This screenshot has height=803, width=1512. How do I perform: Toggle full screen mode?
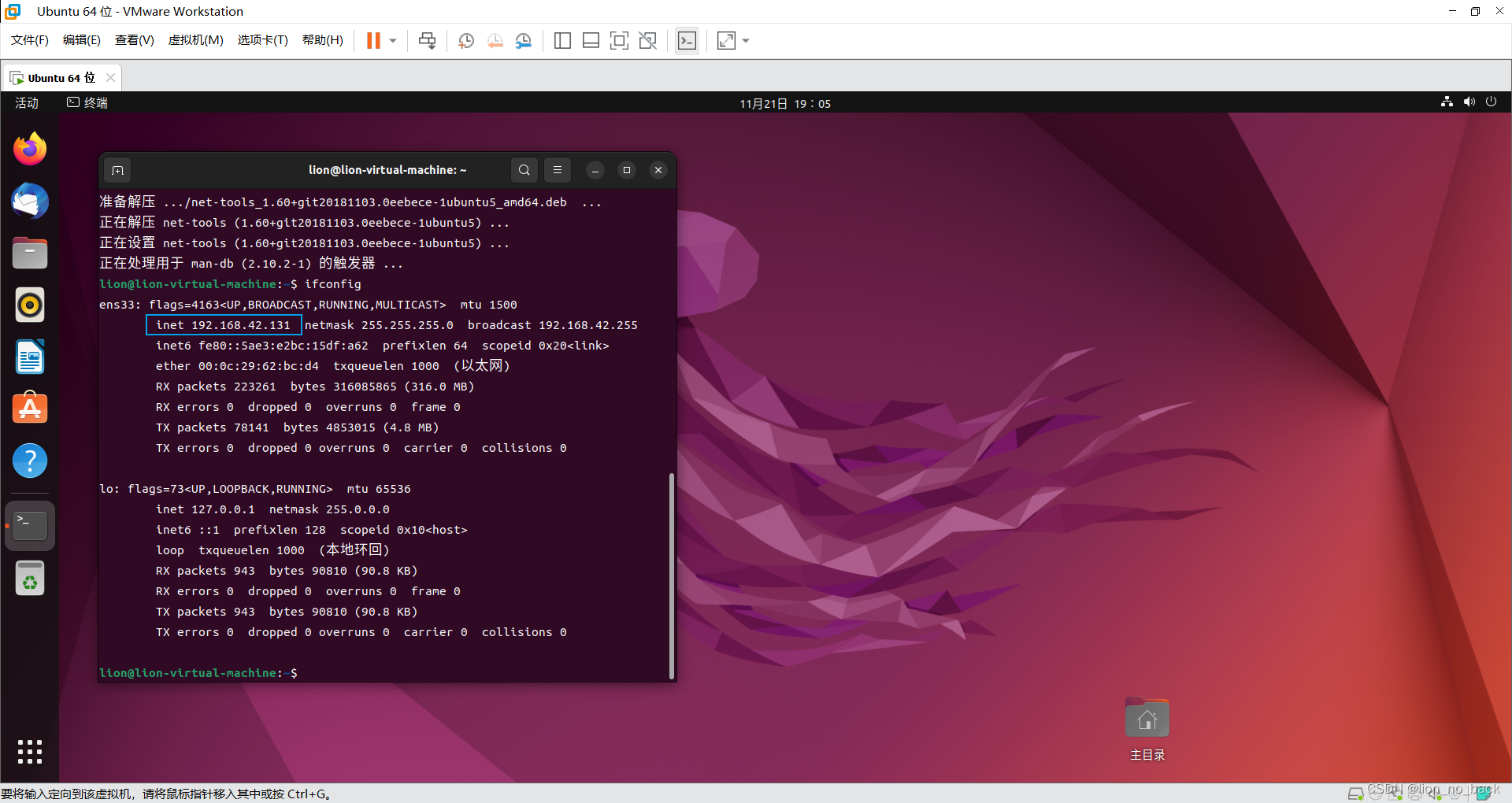pyautogui.click(x=620, y=40)
